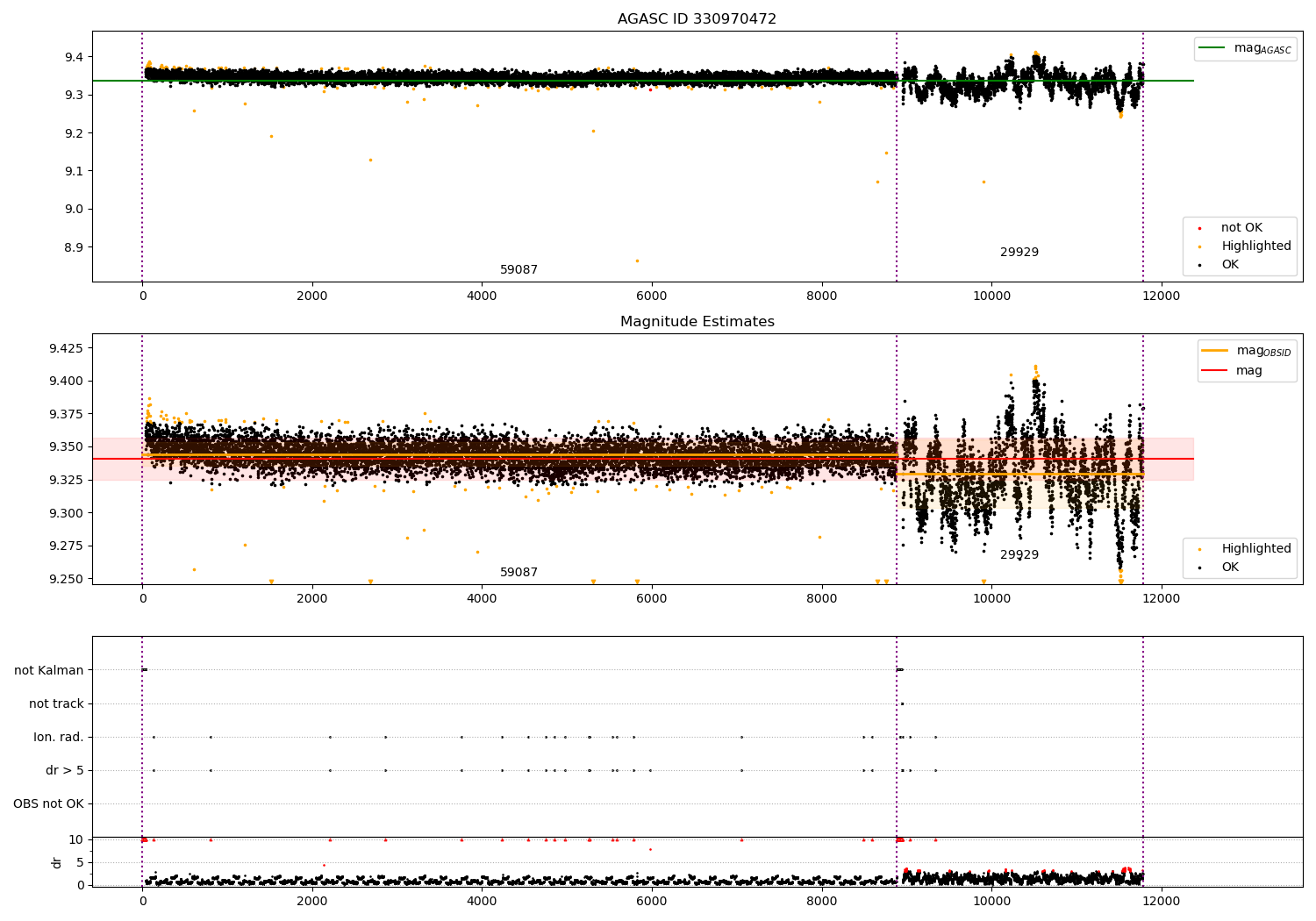
Task: Click the "9.300" y-tick on the middle plot
Action: pyautogui.click(x=66, y=513)
